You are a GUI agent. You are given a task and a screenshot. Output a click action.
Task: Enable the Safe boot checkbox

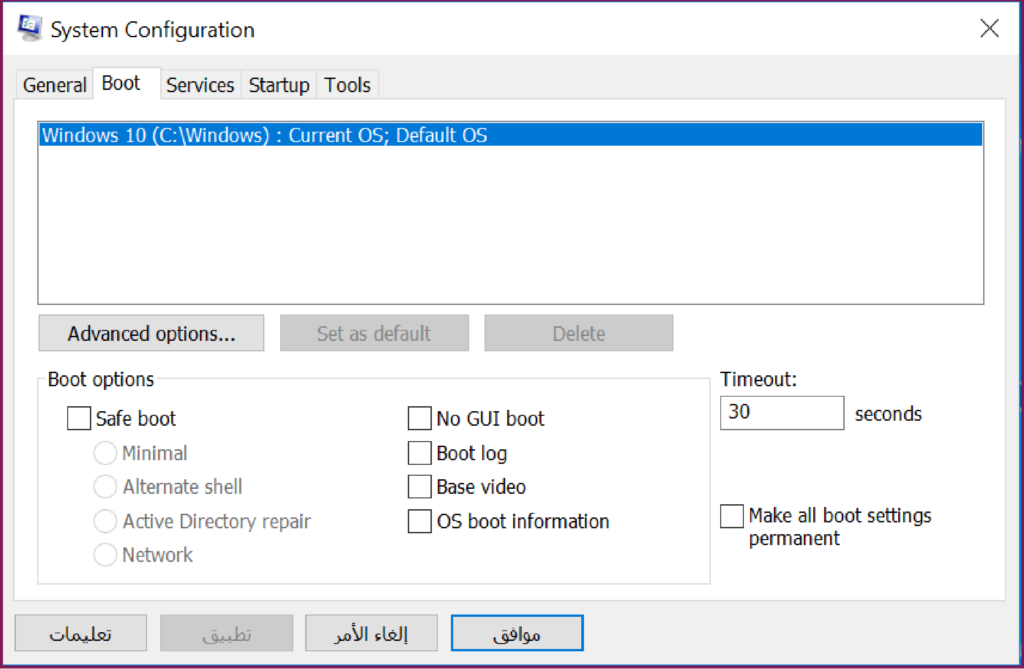click(79, 418)
